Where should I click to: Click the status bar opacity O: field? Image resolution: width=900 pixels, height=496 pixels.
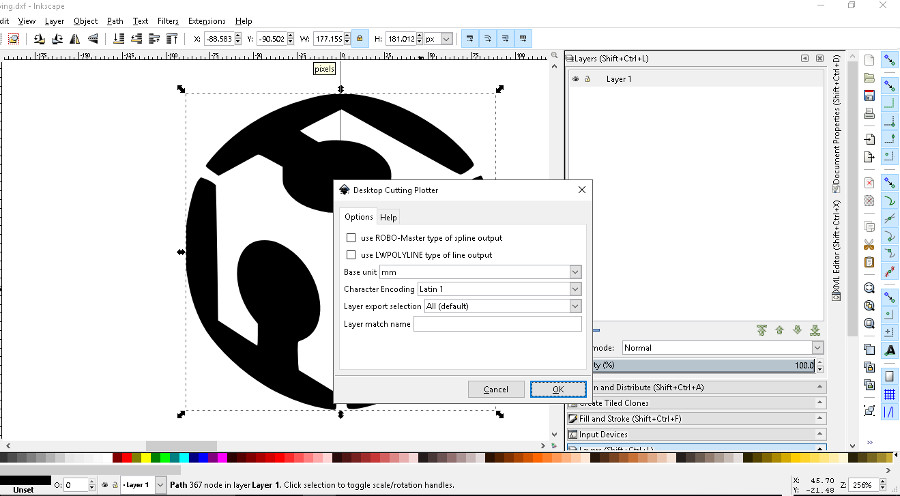(76, 485)
